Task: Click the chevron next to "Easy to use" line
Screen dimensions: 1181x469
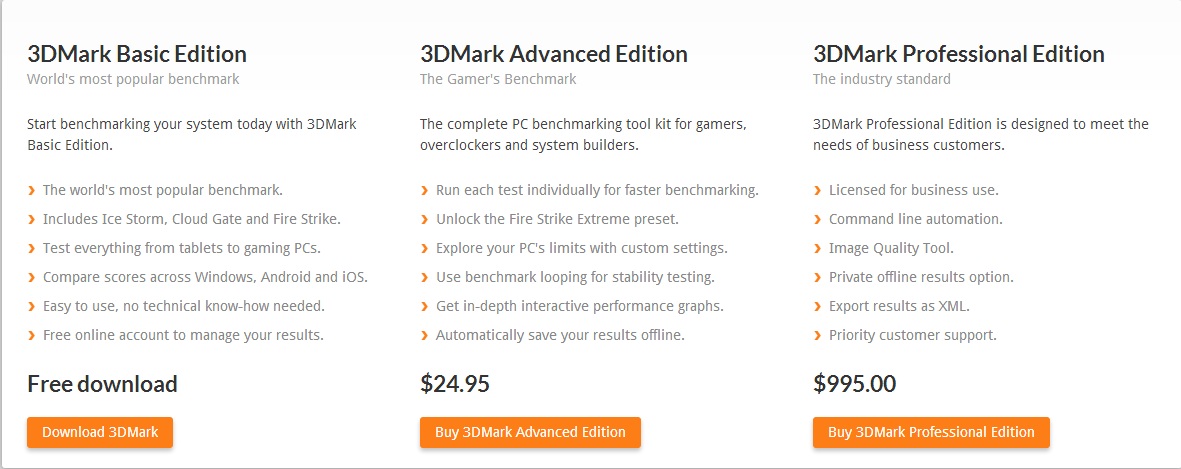Action: click(32, 306)
